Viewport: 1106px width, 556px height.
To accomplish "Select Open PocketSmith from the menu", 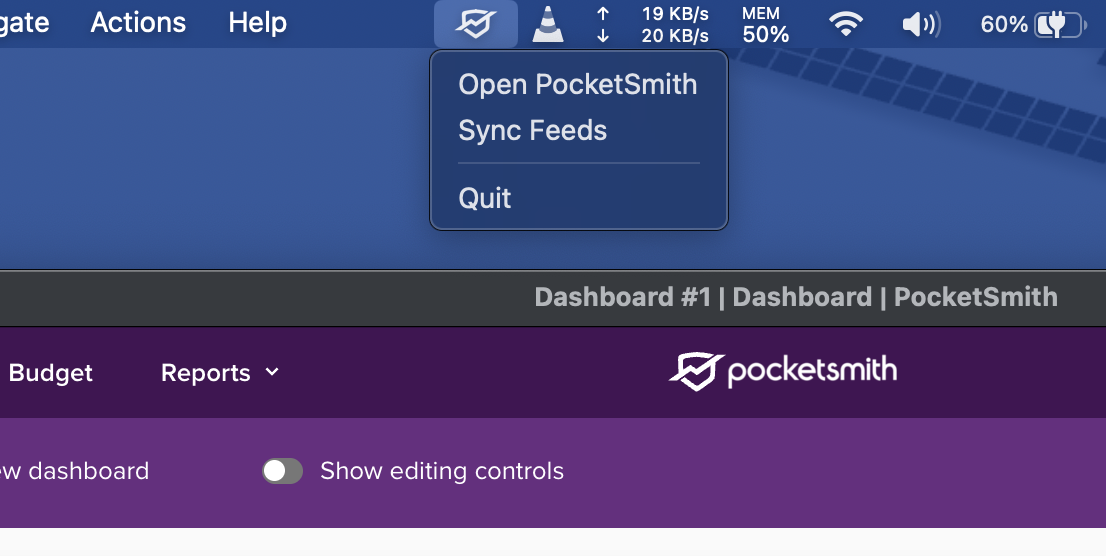I will point(577,85).
